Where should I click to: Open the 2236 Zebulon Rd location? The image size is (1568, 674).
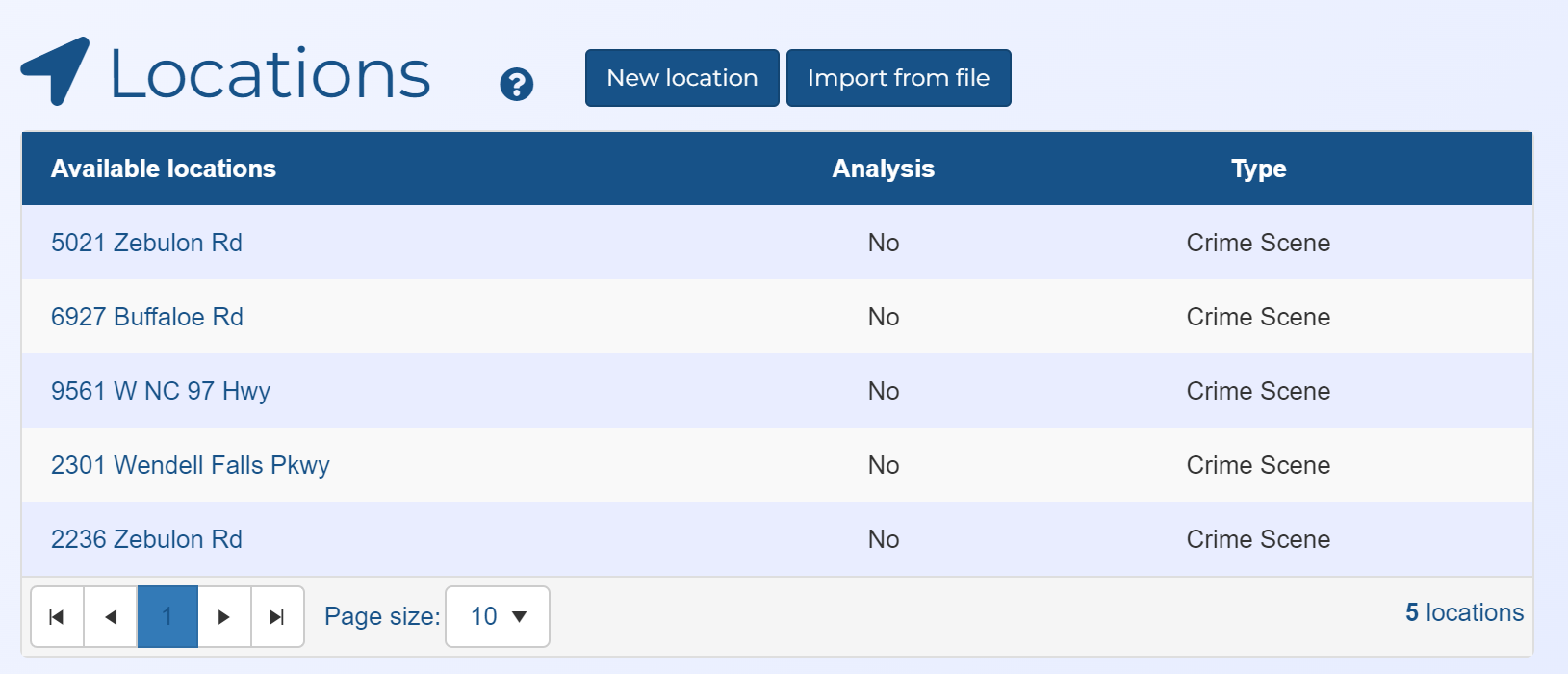(x=146, y=539)
